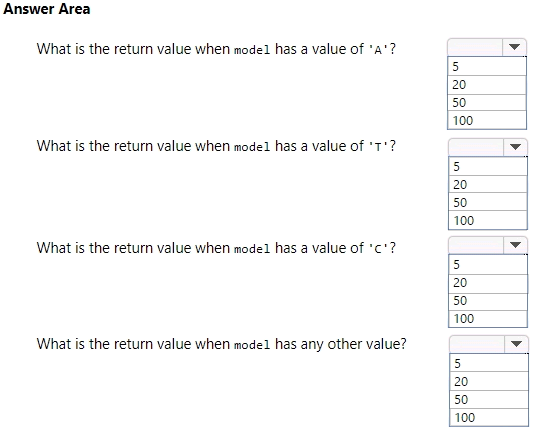Pick 100 for model 'A' question

click(487, 121)
